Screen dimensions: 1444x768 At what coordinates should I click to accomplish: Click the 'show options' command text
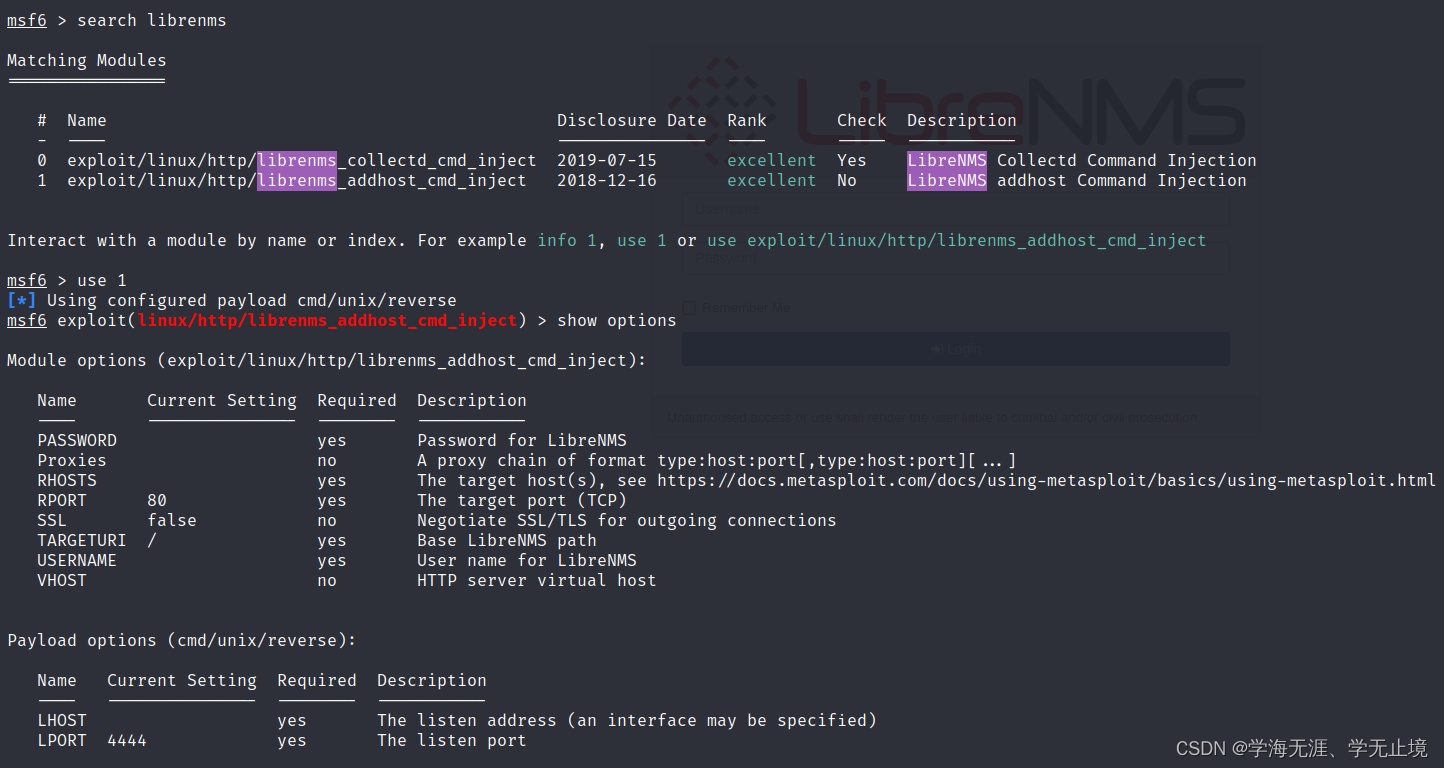(617, 321)
